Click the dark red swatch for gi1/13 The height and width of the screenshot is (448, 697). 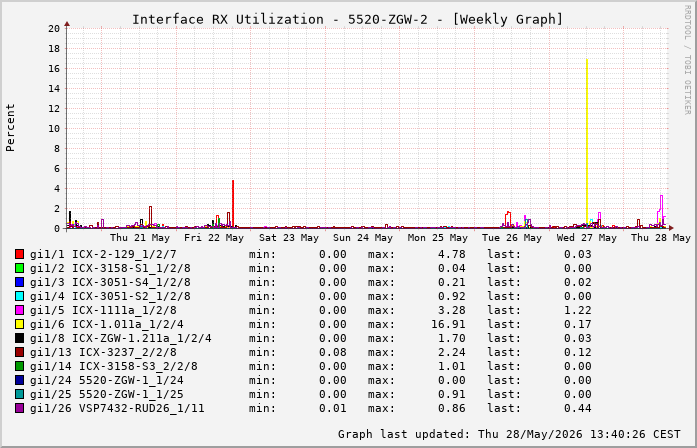click(19, 352)
